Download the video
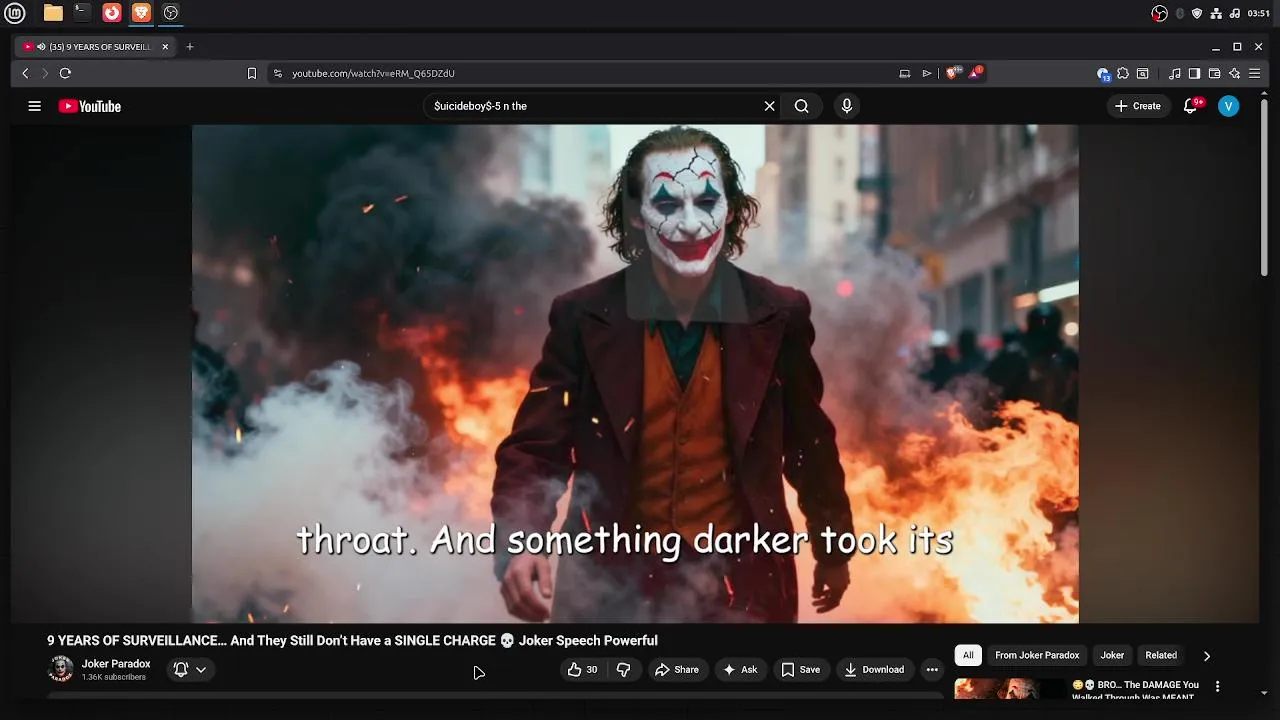1280x720 pixels. point(874,670)
